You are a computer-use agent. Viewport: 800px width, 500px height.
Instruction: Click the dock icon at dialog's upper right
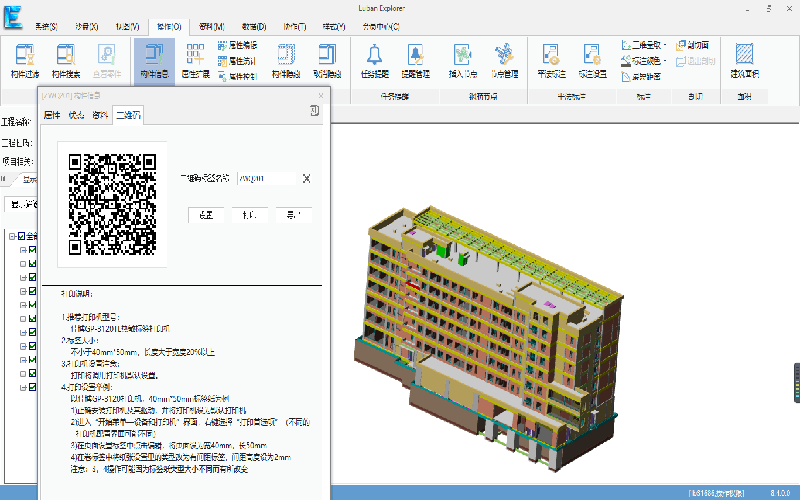[x=314, y=111]
